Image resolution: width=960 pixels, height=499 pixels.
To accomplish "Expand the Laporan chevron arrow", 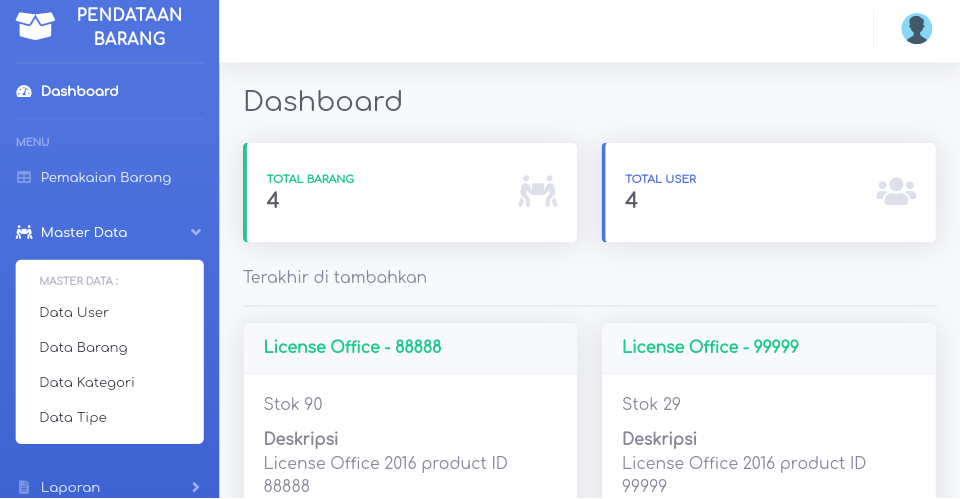I will pyautogui.click(x=196, y=487).
